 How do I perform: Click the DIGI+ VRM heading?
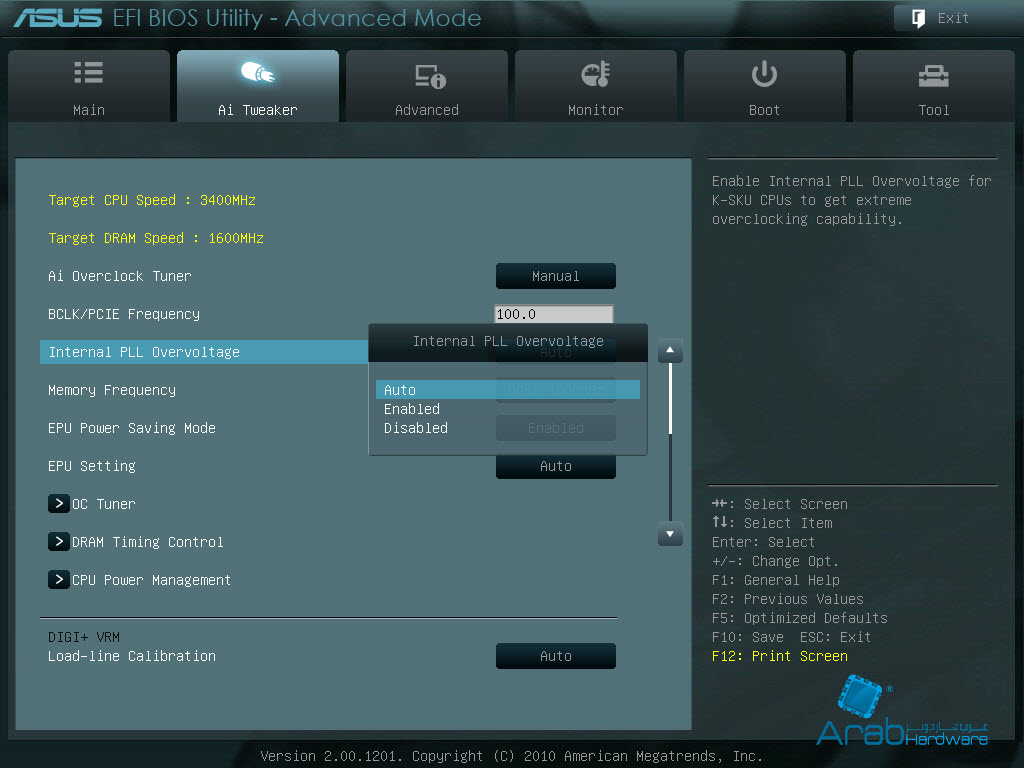point(84,637)
